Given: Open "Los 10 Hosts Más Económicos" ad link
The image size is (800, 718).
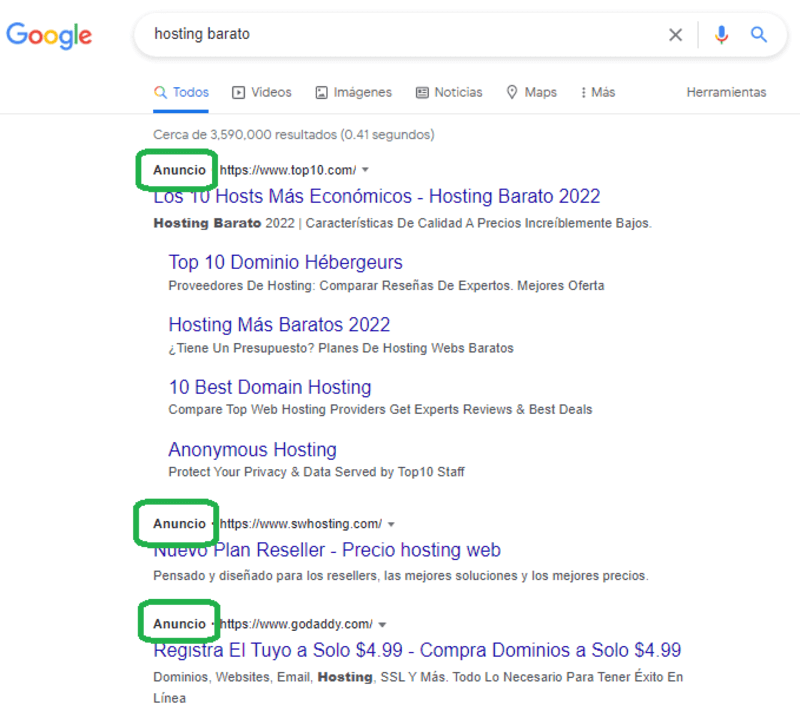Looking at the screenshot, I should tap(377, 196).
